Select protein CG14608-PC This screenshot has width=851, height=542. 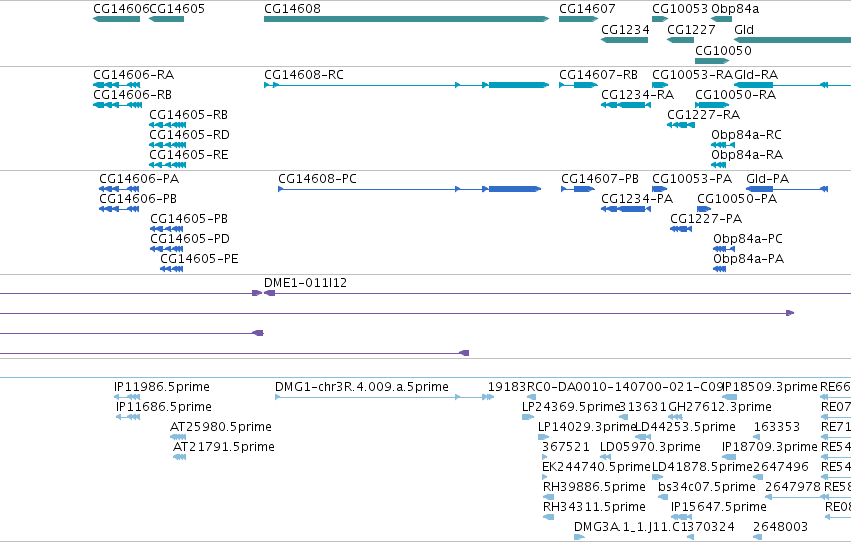410,189
